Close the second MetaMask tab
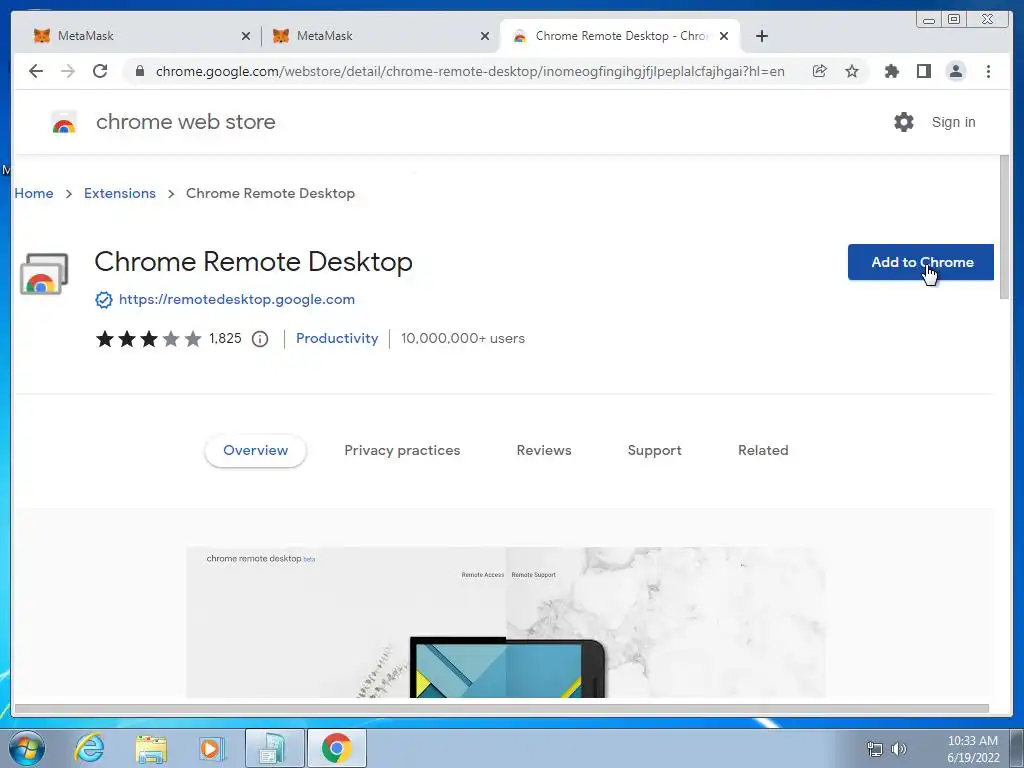1024x768 pixels. pos(485,37)
